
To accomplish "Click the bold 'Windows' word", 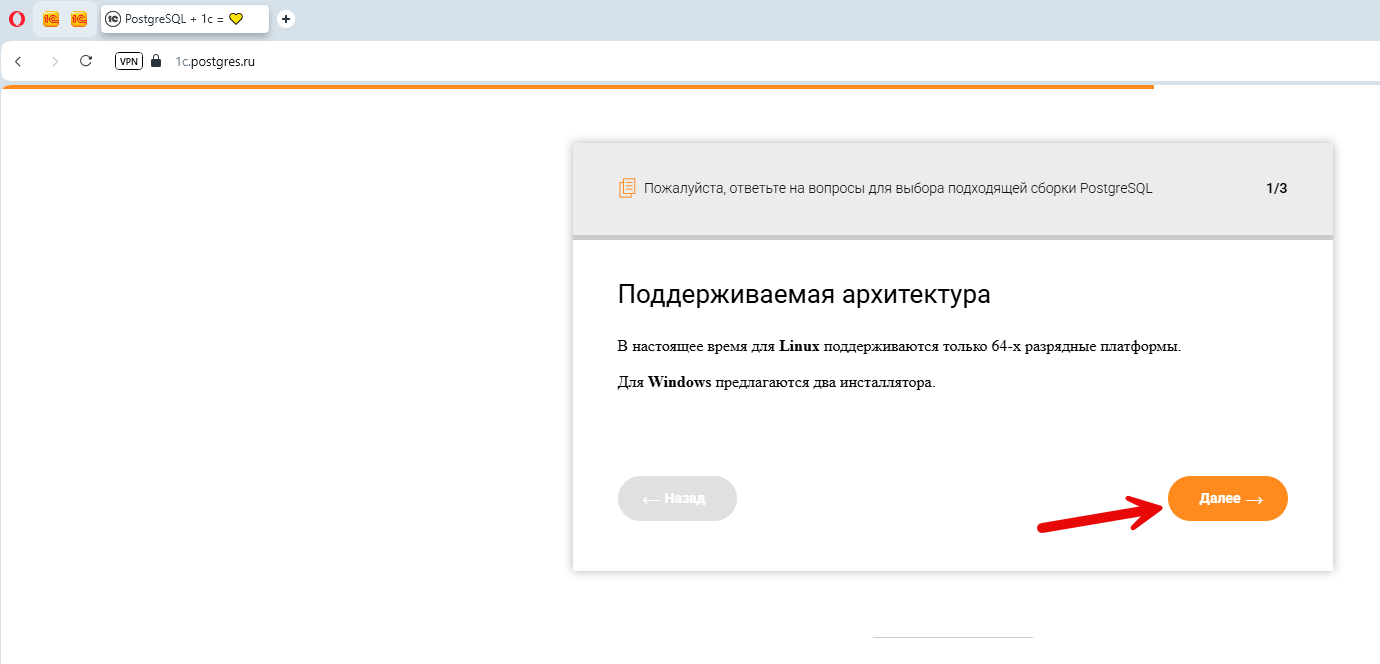I will click(679, 382).
